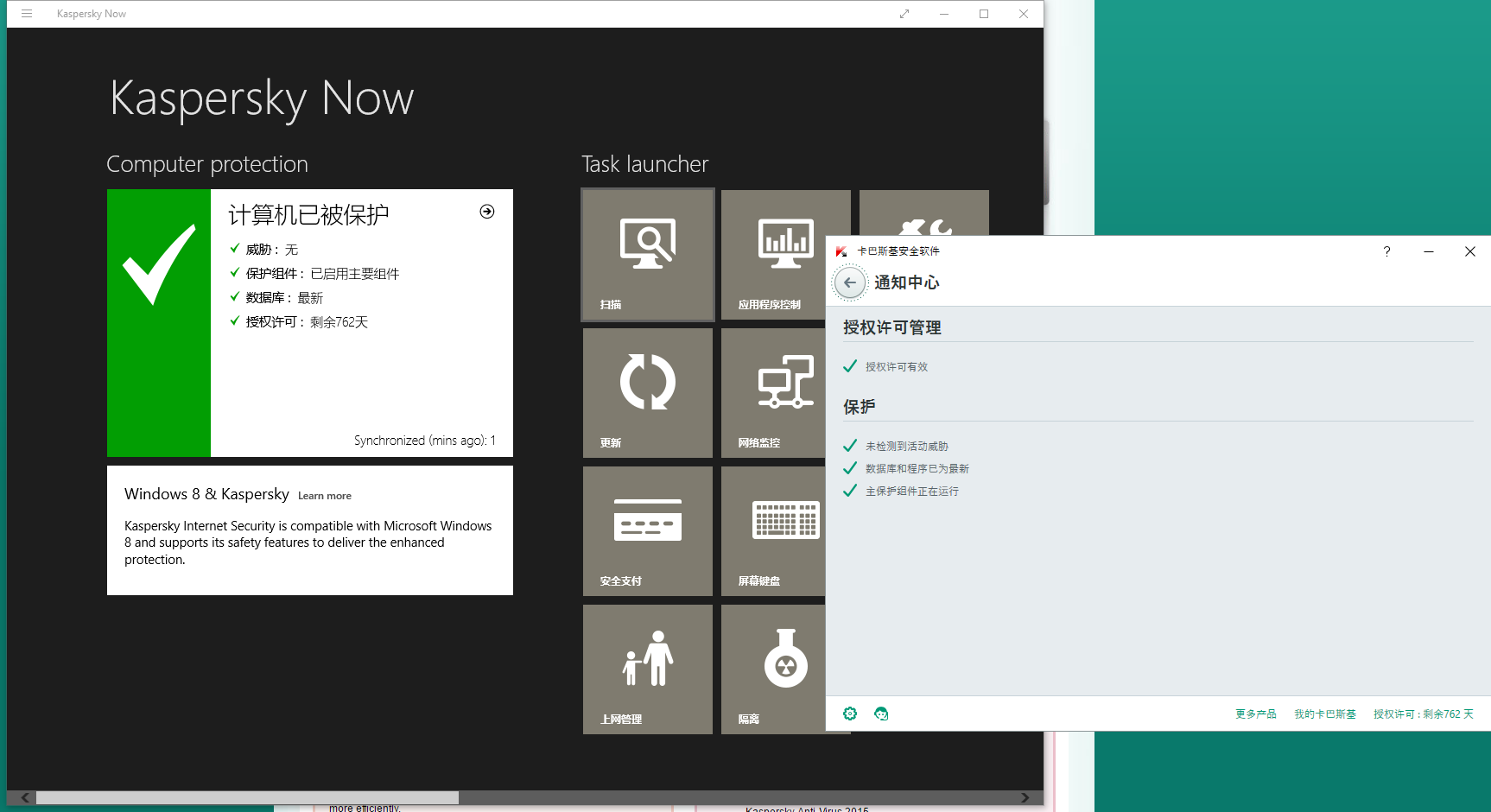Click the right arrow of horizontal scrollbar

click(x=1025, y=797)
